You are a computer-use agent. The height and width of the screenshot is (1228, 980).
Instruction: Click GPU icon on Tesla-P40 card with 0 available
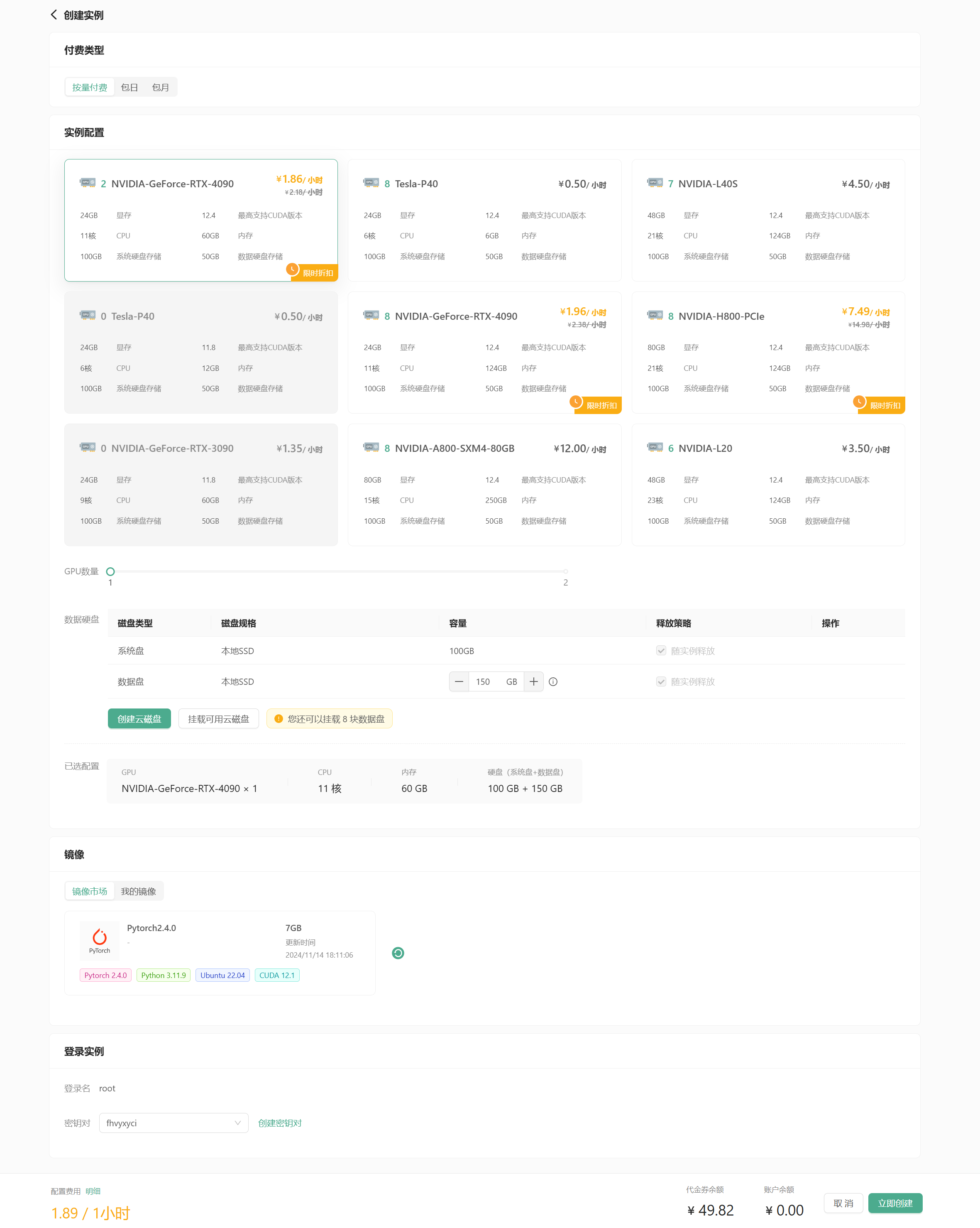coord(88,315)
